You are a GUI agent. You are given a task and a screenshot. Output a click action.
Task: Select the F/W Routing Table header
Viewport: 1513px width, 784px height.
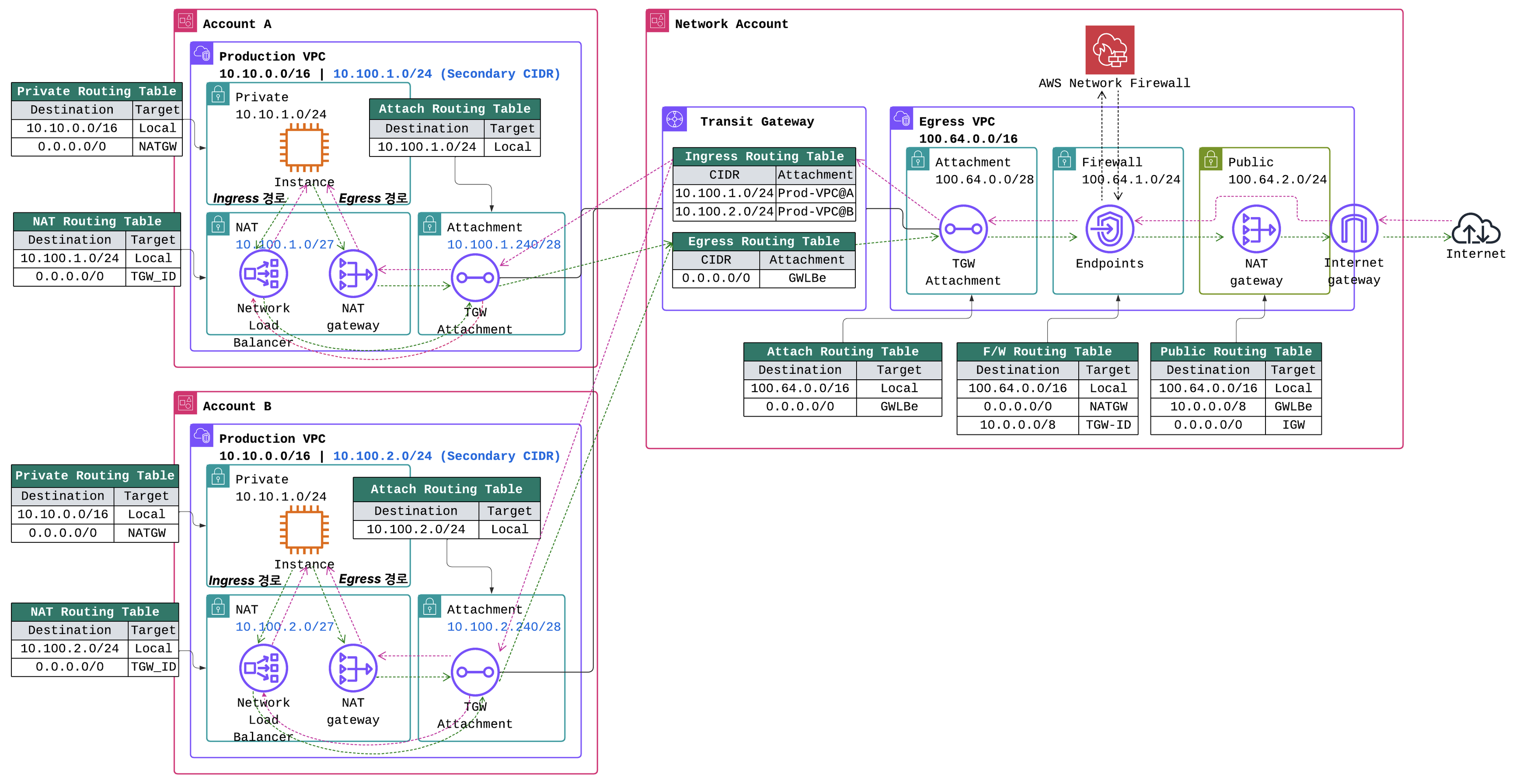point(1047,351)
